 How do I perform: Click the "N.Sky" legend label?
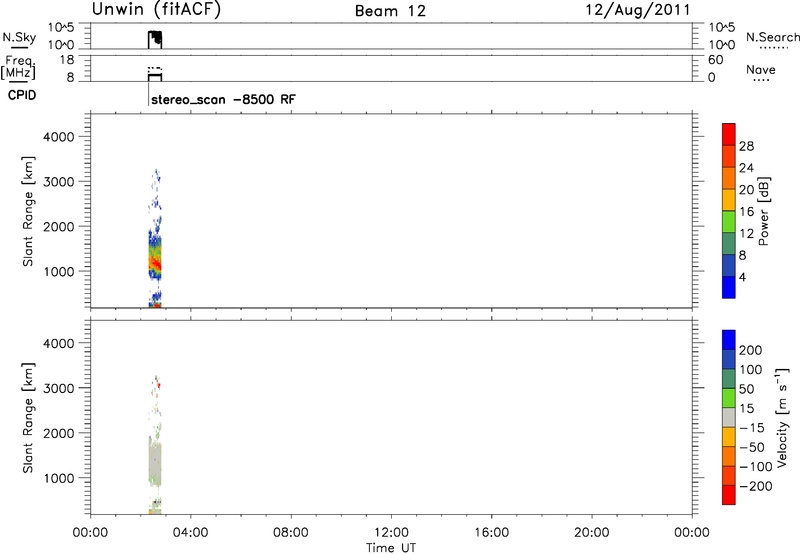click(19, 37)
